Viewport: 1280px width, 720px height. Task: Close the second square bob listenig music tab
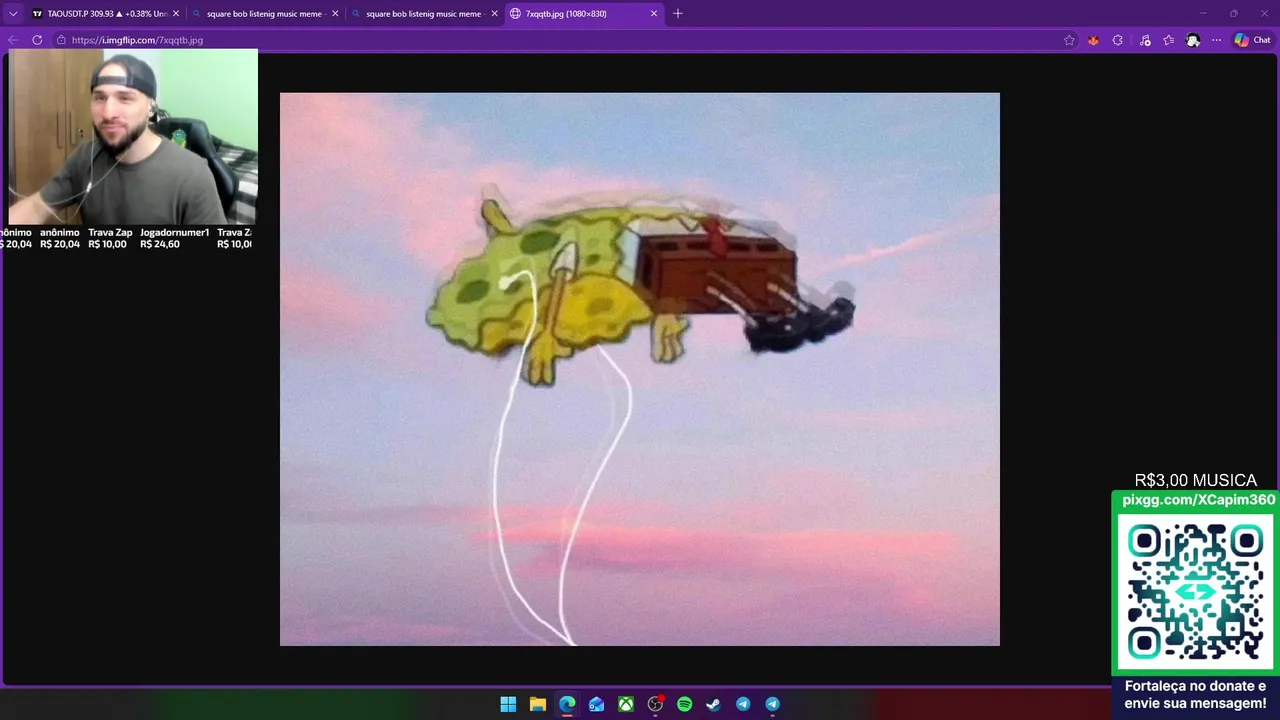pyautogui.click(x=494, y=14)
